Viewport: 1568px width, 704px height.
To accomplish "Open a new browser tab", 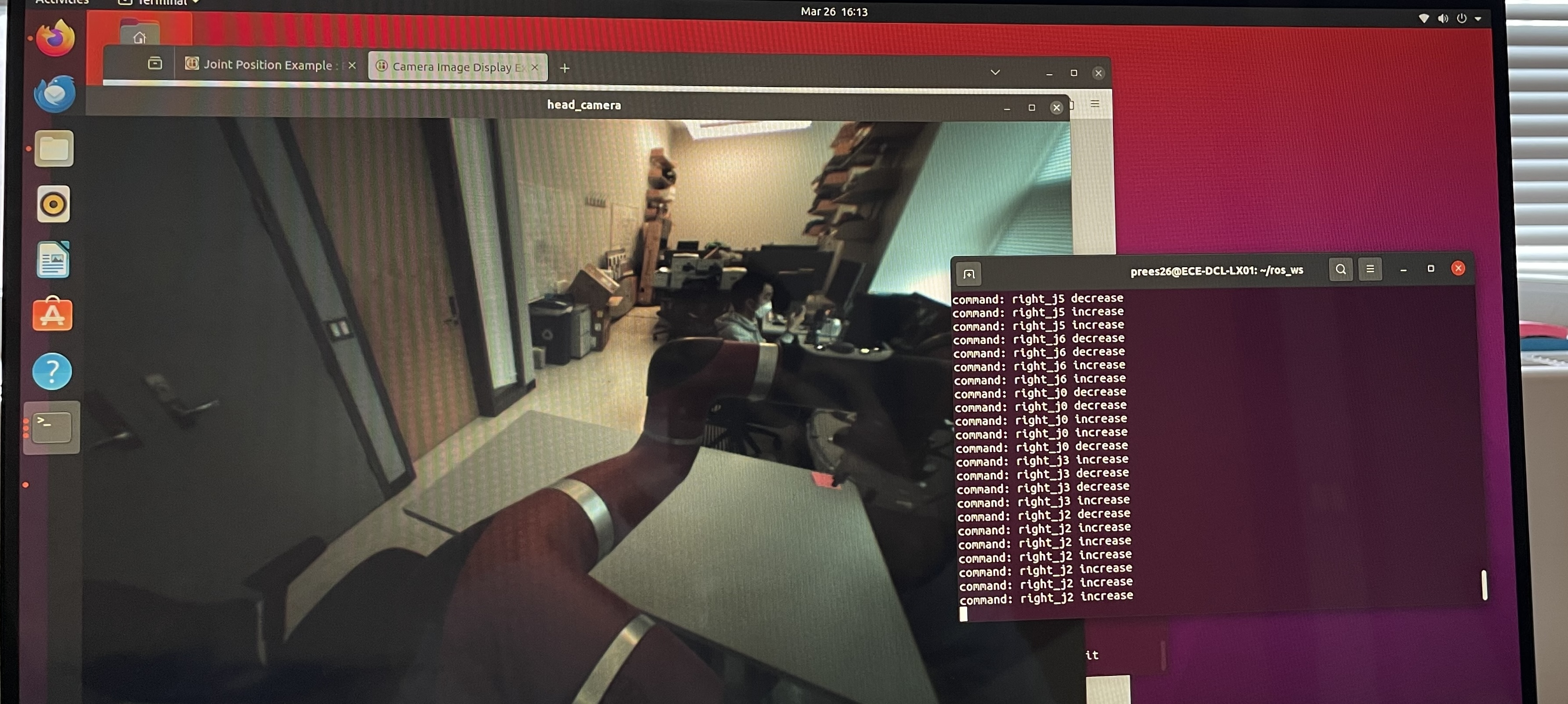I will pyautogui.click(x=564, y=68).
